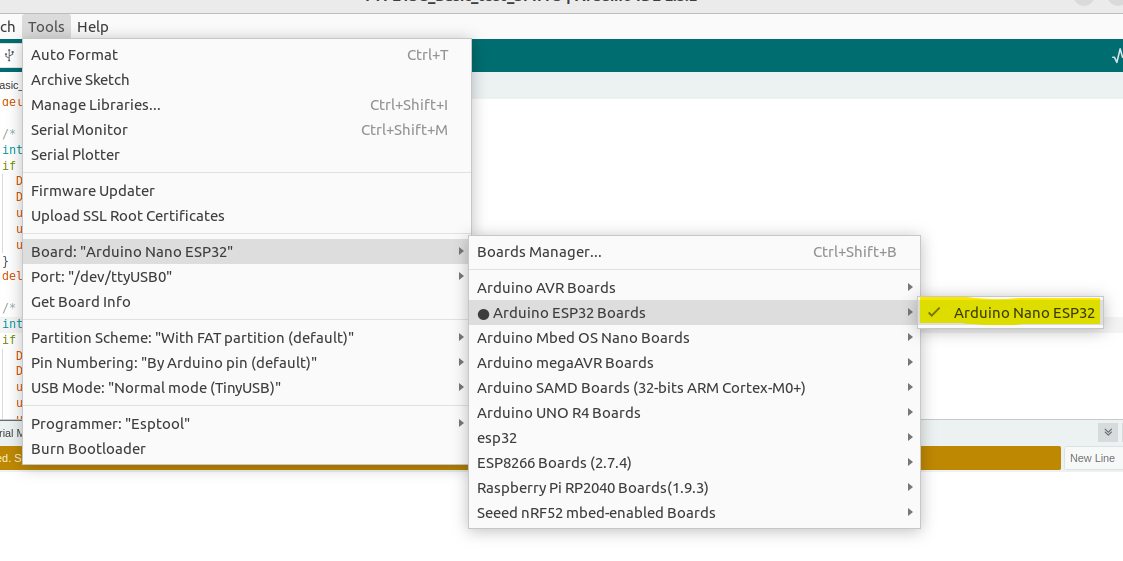Select Burn Bootloader
1123x561 pixels.
pyautogui.click(x=247, y=449)
